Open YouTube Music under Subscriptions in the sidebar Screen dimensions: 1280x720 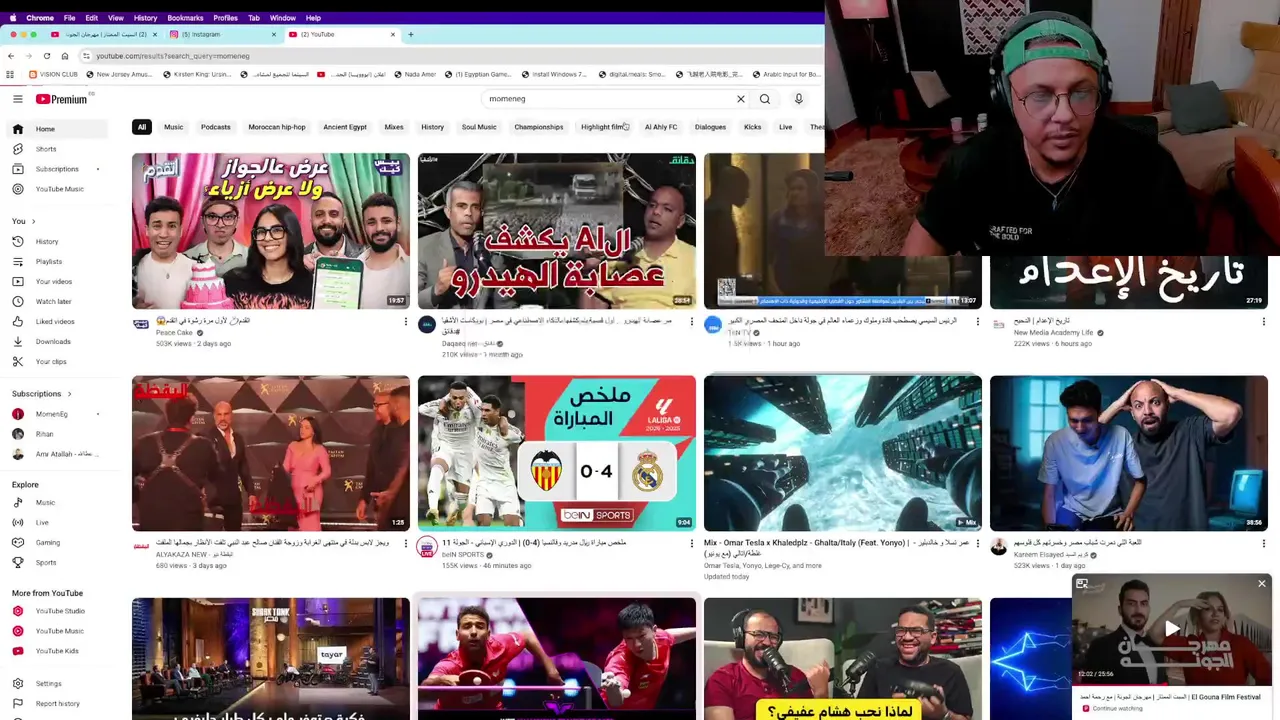point(57,189)
